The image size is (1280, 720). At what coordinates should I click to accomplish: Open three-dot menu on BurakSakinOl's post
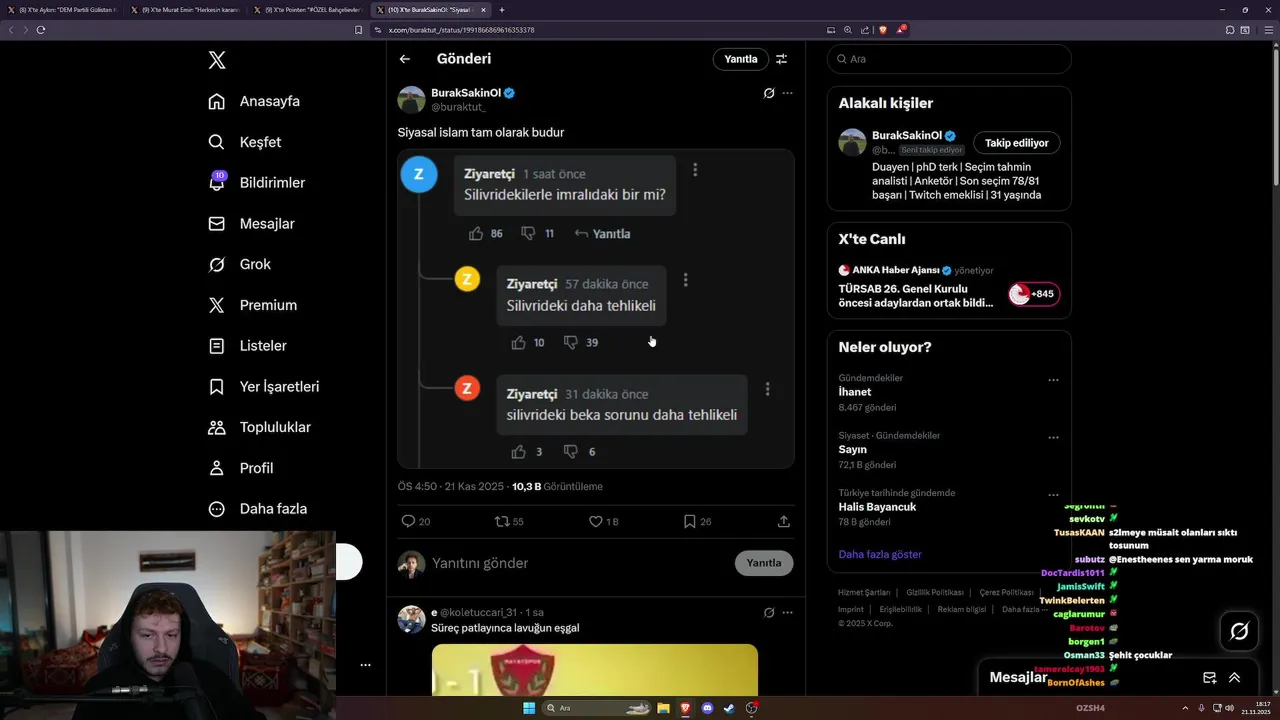[x=788, y=93]
